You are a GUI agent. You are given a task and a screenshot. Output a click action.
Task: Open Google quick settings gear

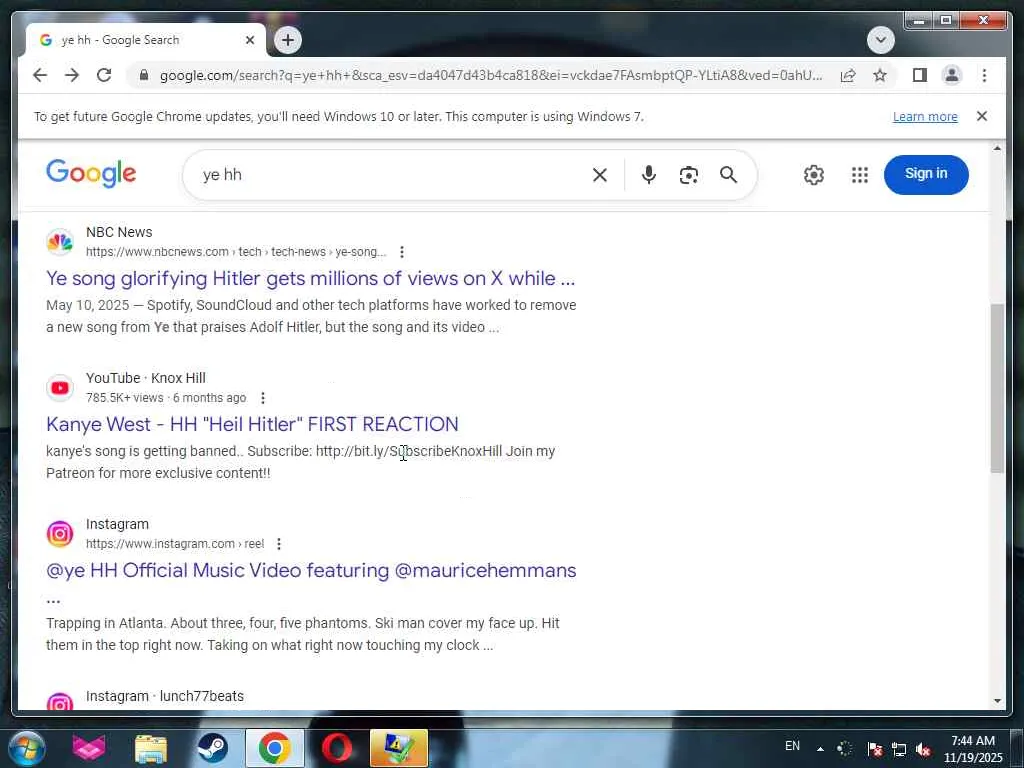[813, 174]
